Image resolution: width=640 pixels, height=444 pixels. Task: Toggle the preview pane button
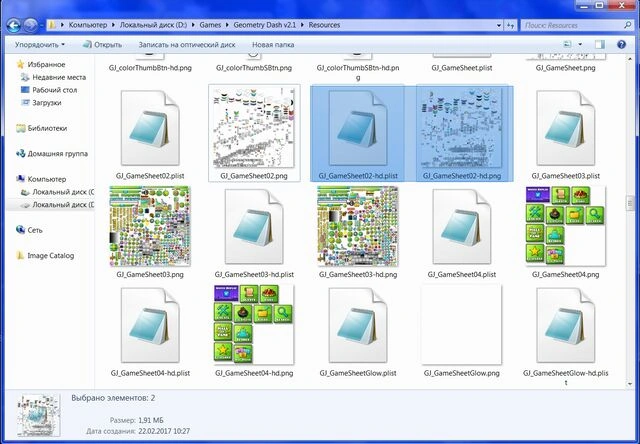[x=600, y=44]
